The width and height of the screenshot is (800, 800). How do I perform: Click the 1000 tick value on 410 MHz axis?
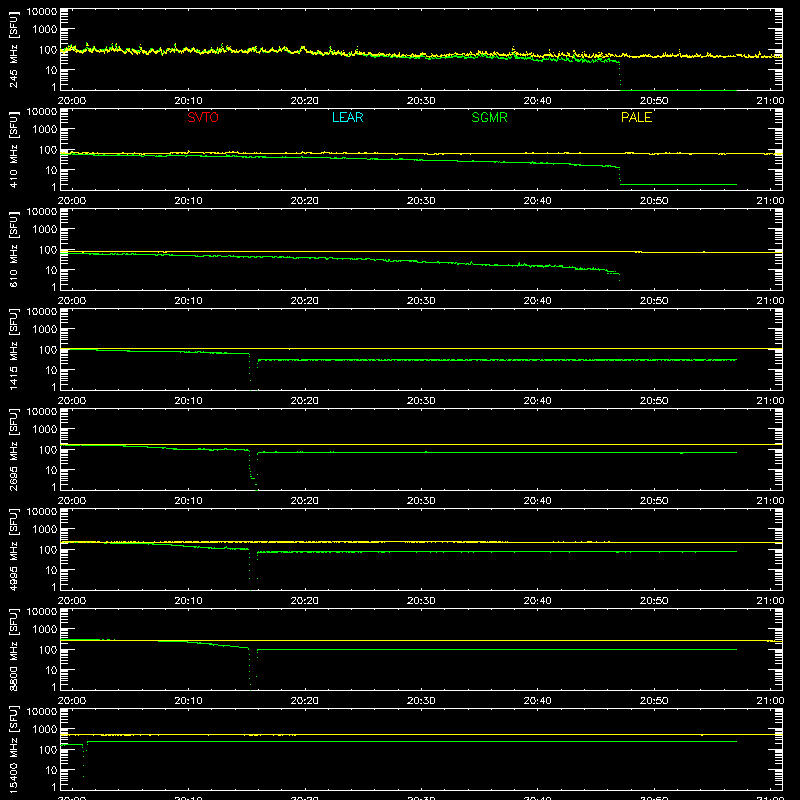point(45,130)
